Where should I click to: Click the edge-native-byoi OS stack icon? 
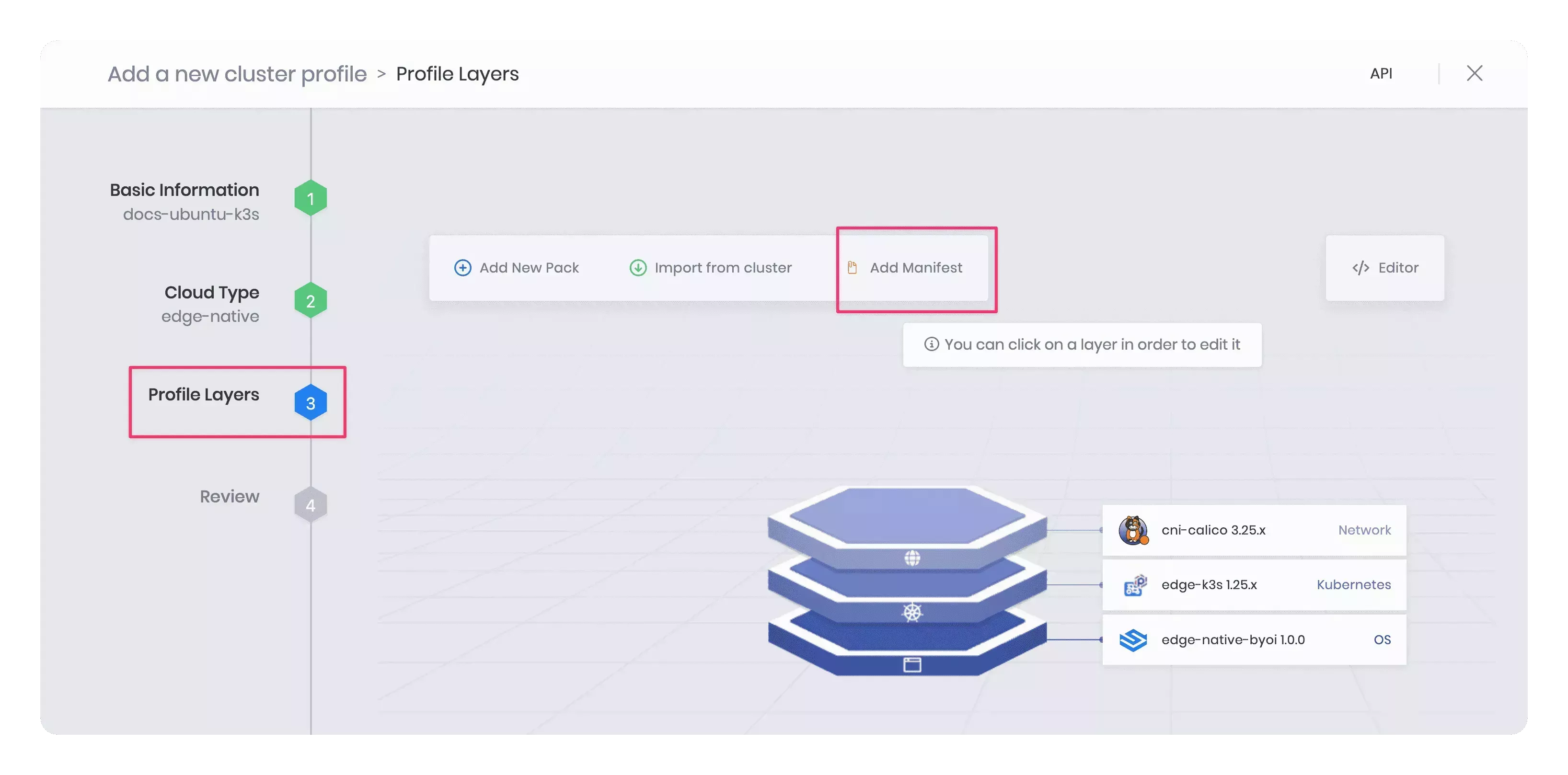click(x=1133, y=639)
